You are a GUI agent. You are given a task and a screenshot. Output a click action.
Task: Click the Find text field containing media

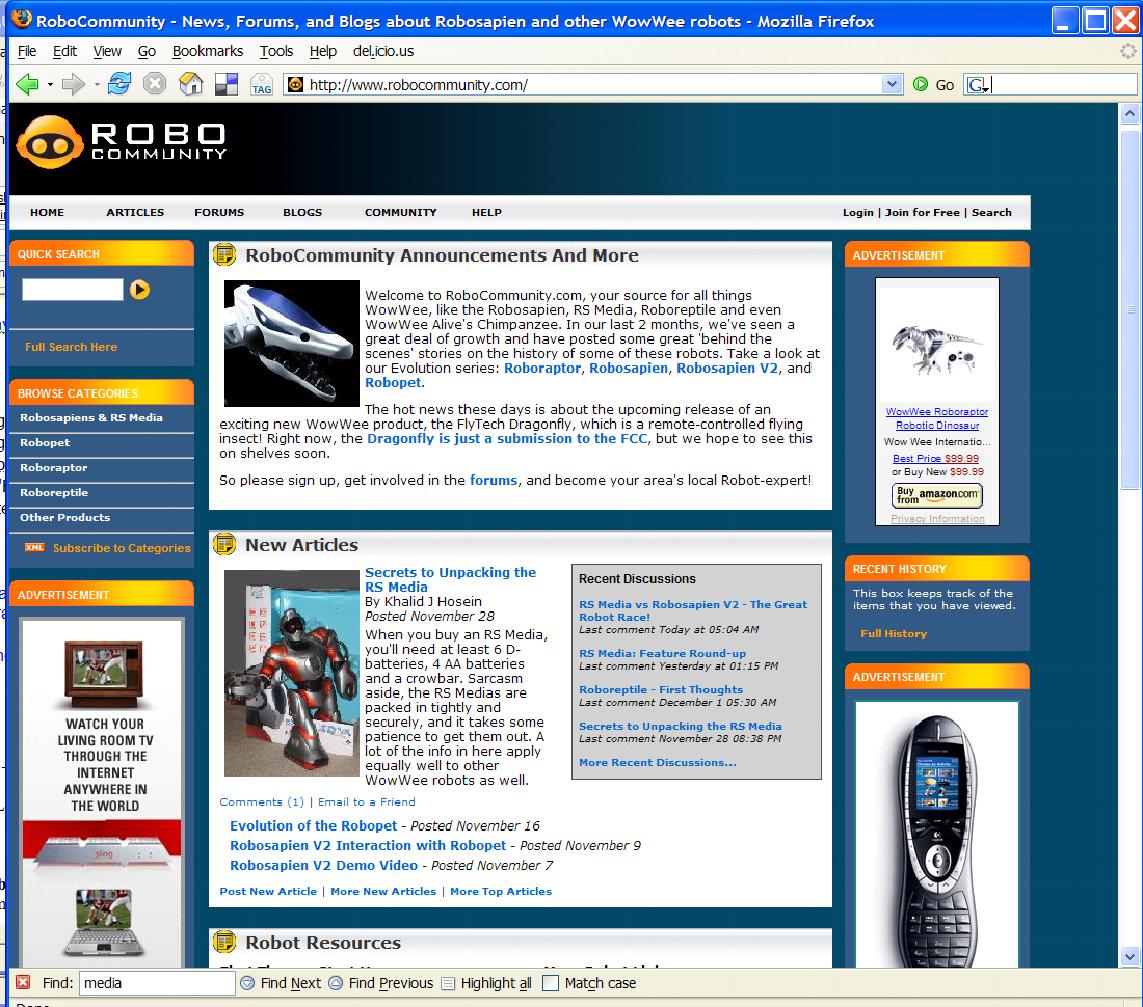(157, 983)
